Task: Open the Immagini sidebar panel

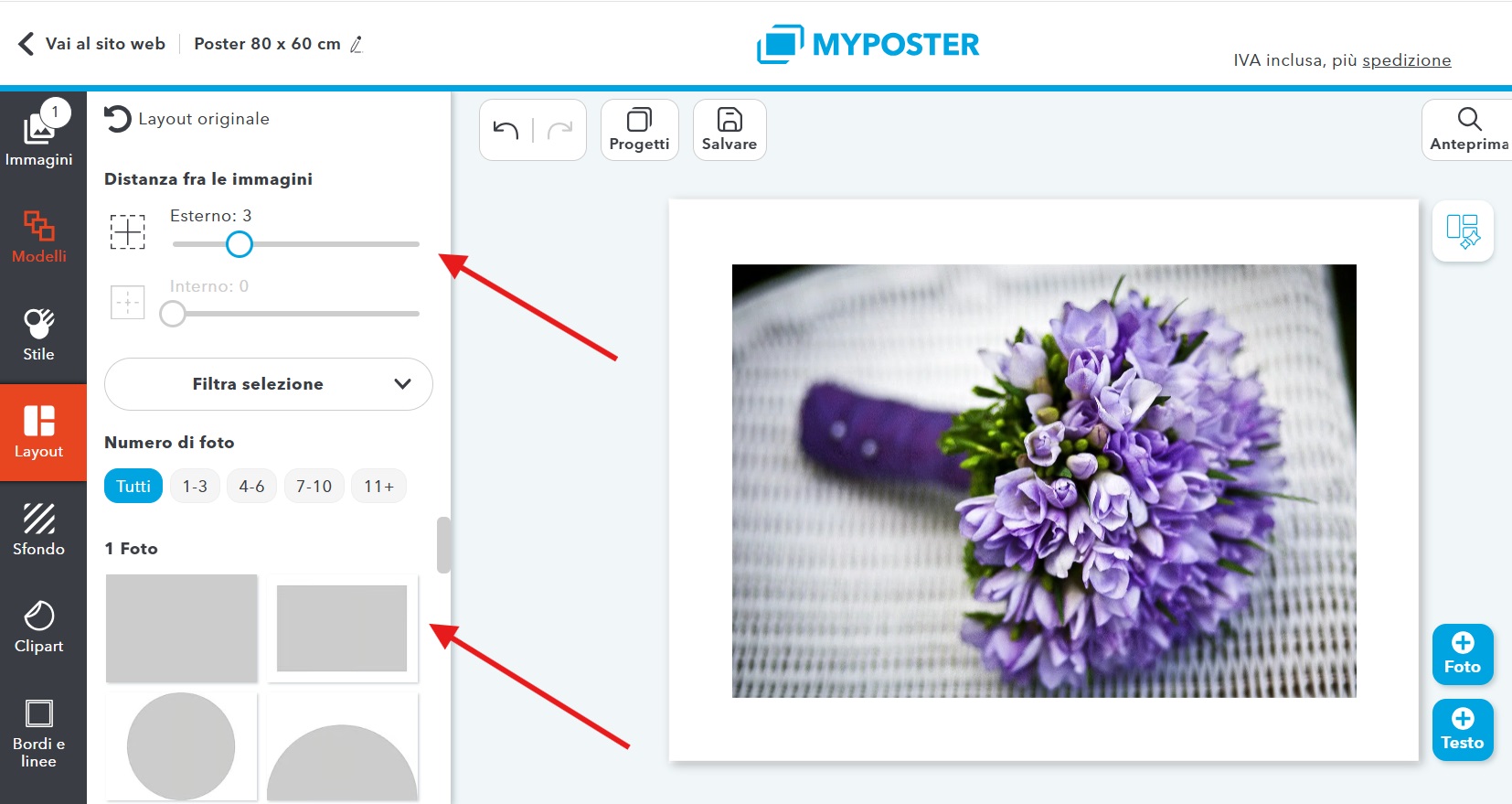Action: [x=39, y=134]
